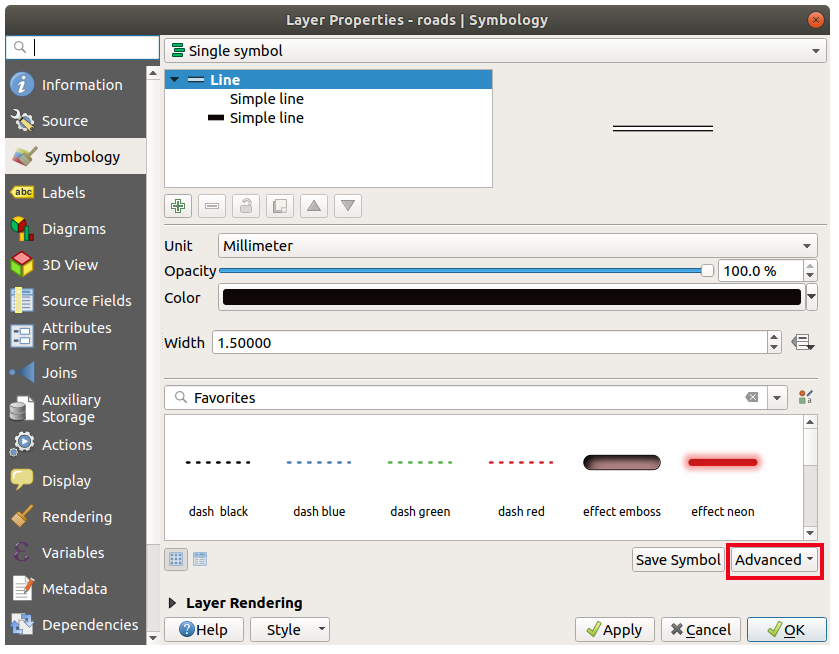The height and width of the screenshot is (654, 839).
Task: Click the remove symbol layer button
Action: [x=212, y=206]
